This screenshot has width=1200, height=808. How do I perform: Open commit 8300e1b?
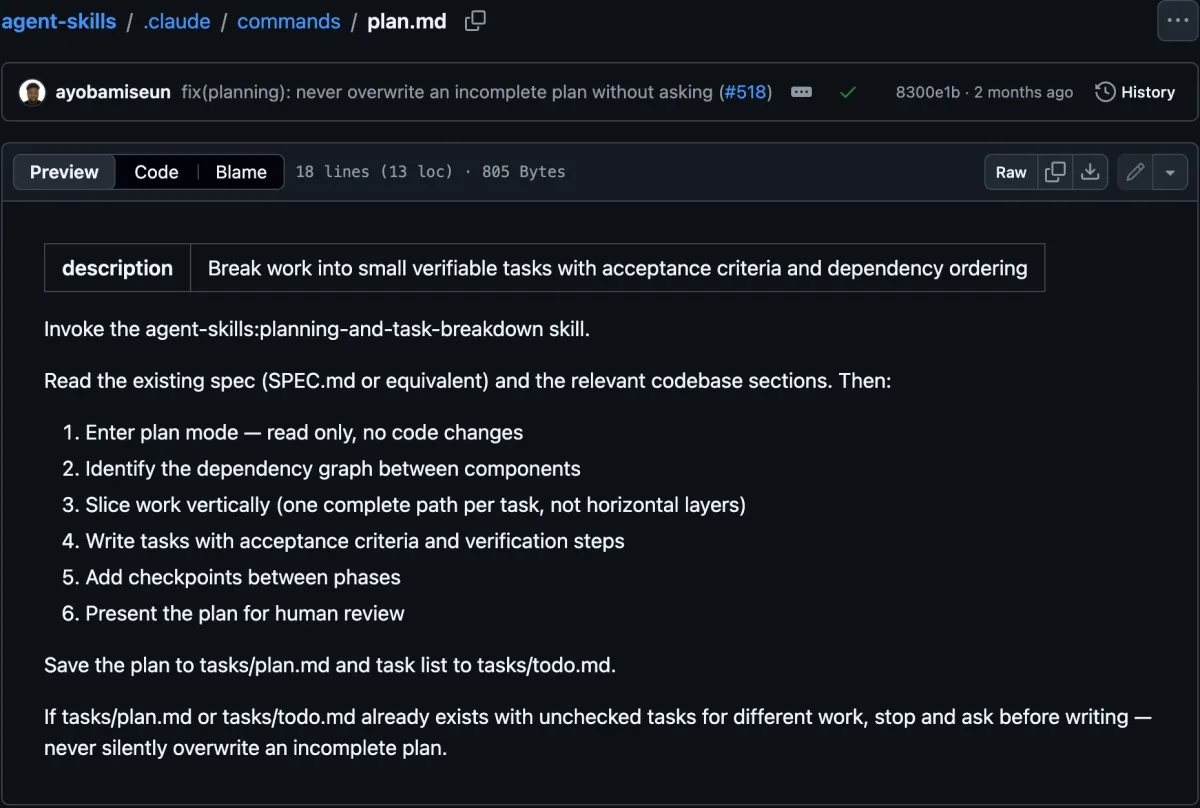[927, 92]
